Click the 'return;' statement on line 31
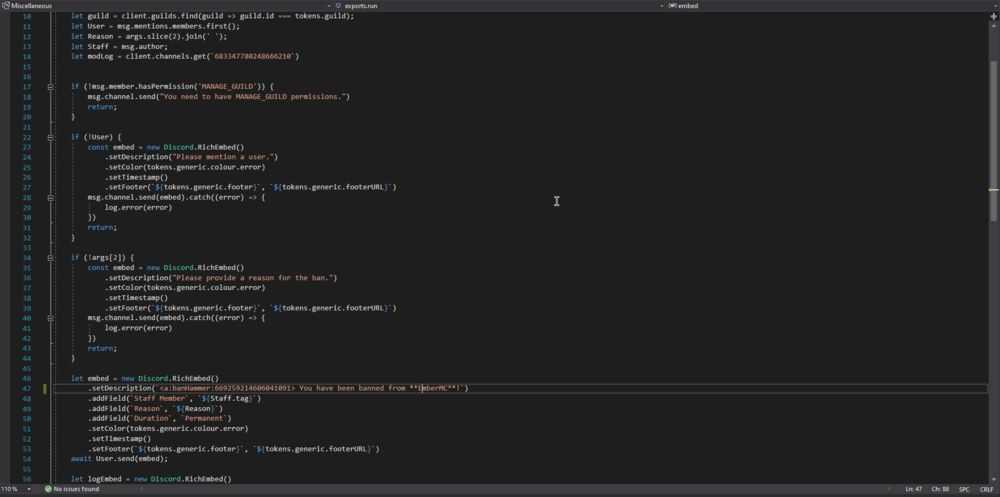Viewport: 1000px width, 497px height. (x=103, y=227)
